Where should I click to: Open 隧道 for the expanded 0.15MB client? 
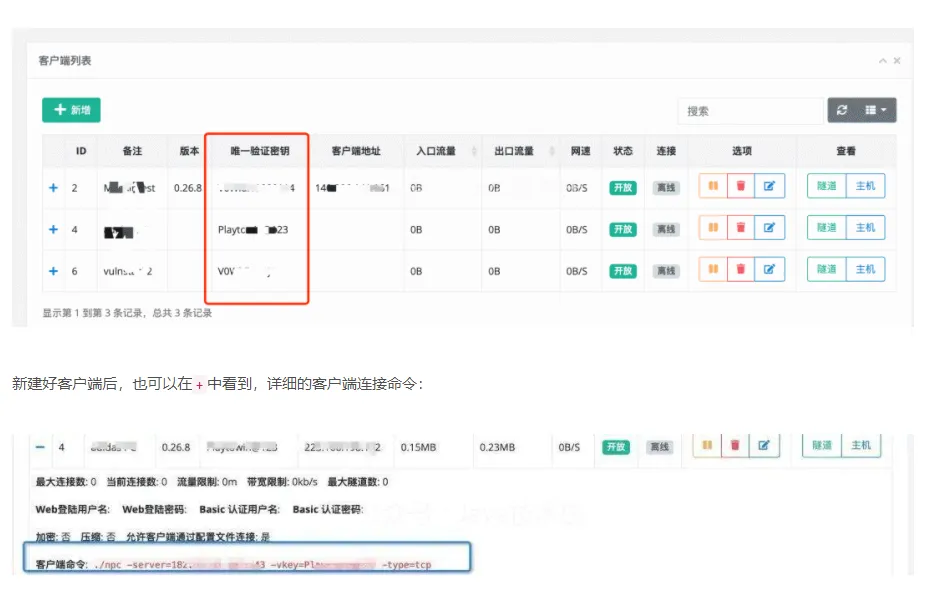click(822, 445)
